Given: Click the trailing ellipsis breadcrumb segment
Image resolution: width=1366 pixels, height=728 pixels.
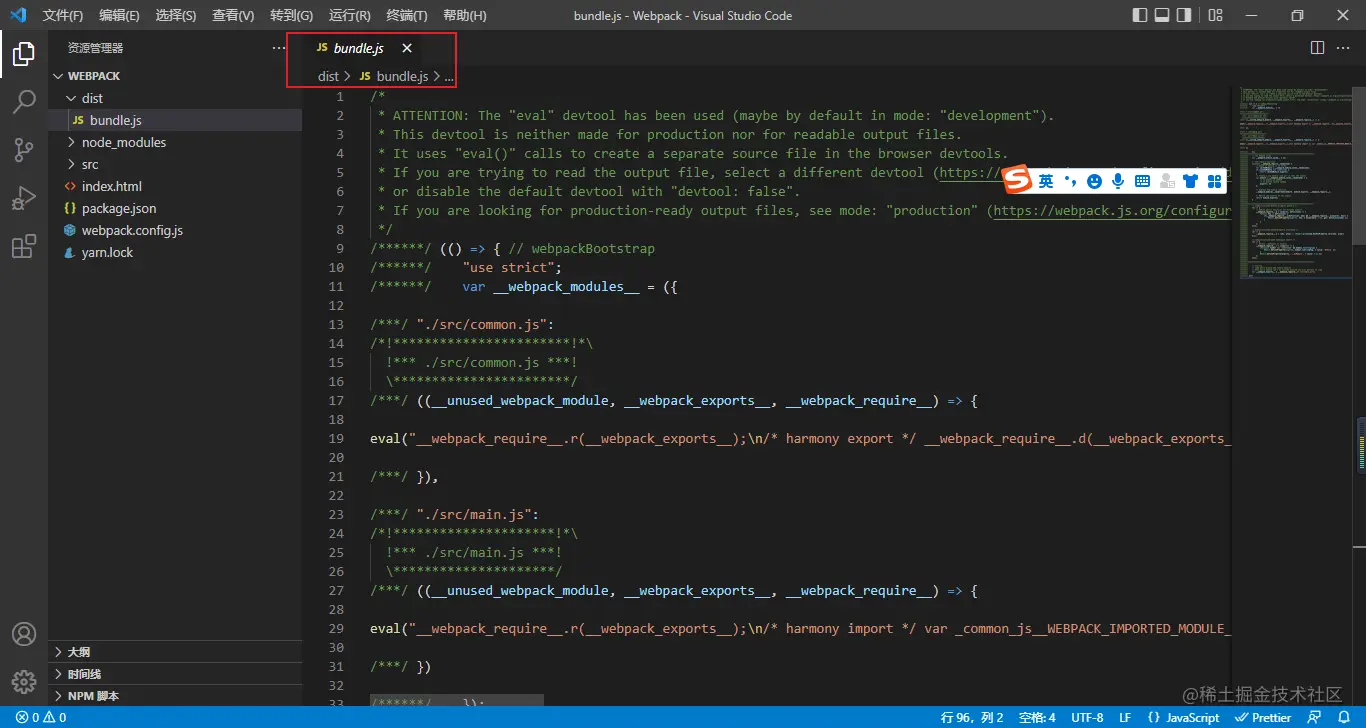Looking at the screenshot, I should pos(449,76).
